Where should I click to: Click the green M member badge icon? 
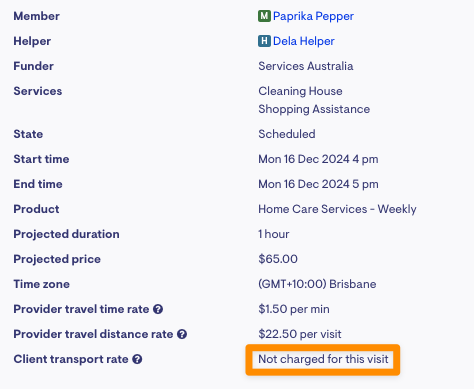264,16
